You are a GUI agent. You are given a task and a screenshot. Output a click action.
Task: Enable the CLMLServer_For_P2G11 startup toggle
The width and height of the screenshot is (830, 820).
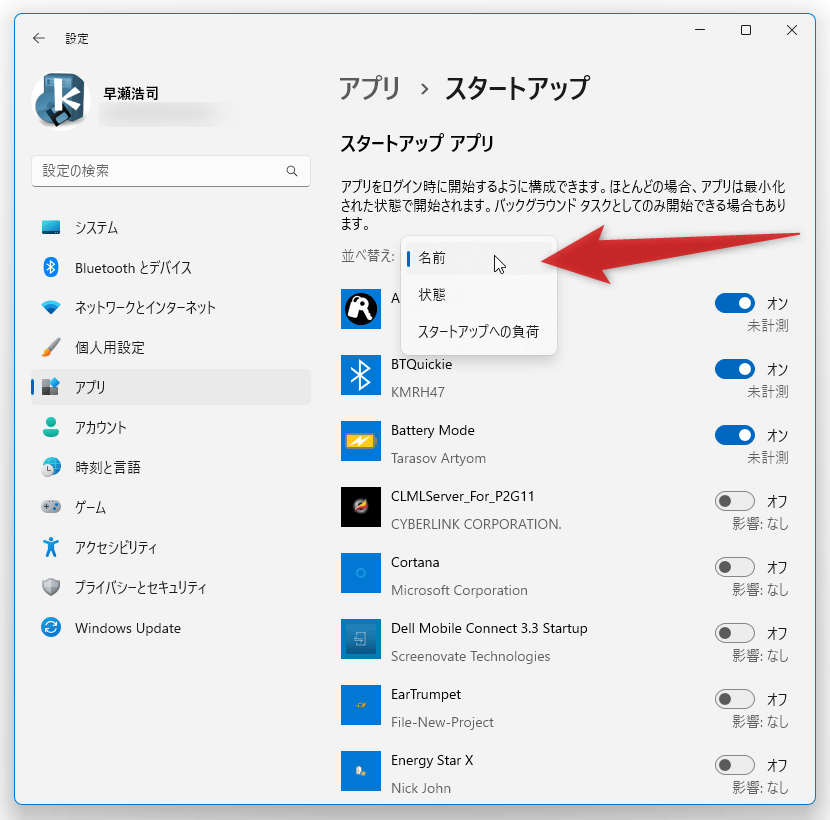tap(735, 501)
